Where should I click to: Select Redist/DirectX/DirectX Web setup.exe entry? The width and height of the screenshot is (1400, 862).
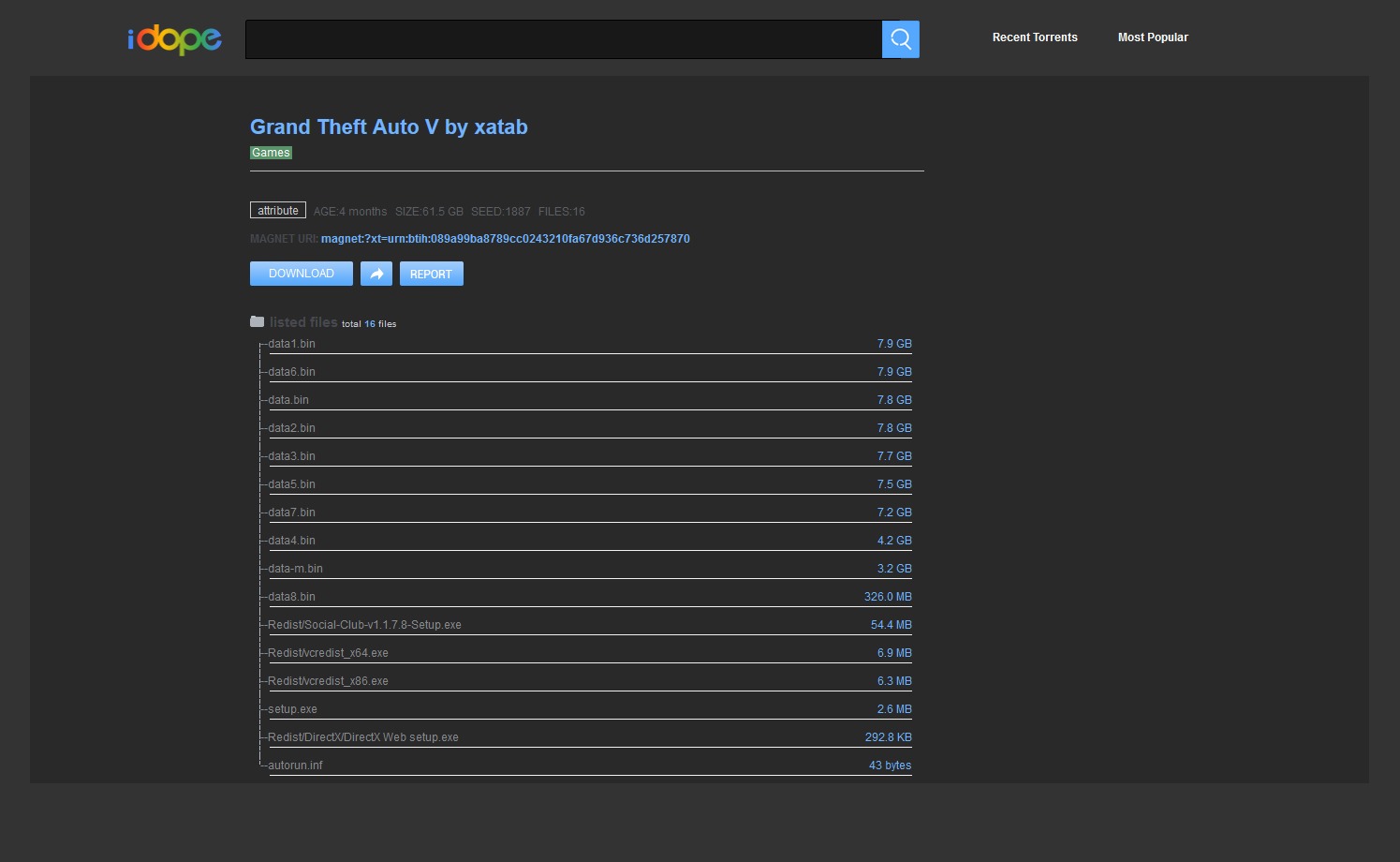pyautogui.click(x=363, y=737)
